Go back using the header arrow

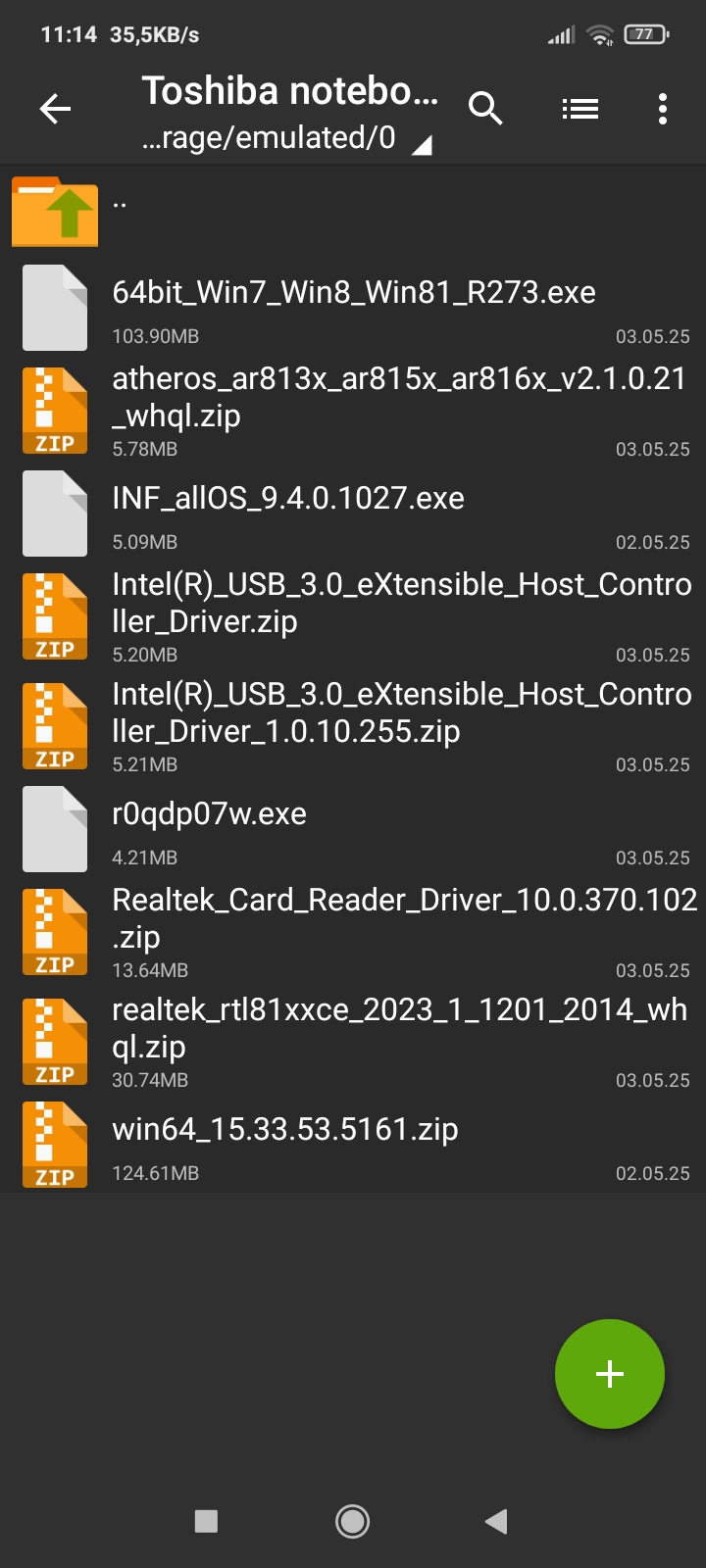[x=55, y=109]
